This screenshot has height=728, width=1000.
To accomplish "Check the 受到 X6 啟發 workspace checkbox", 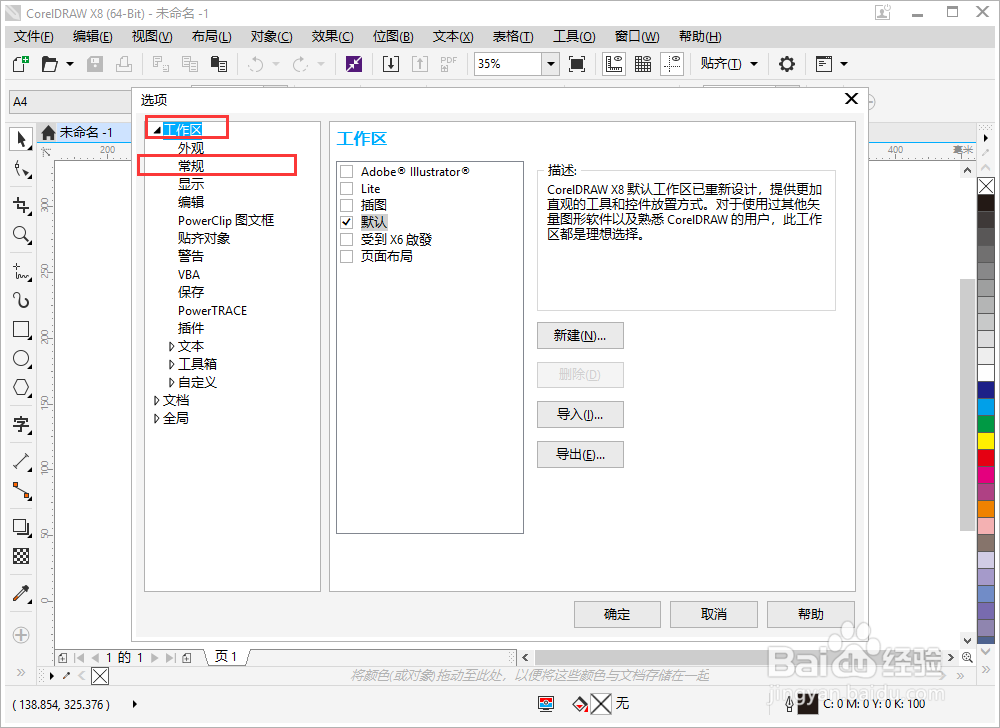I will tap(347, 239).
